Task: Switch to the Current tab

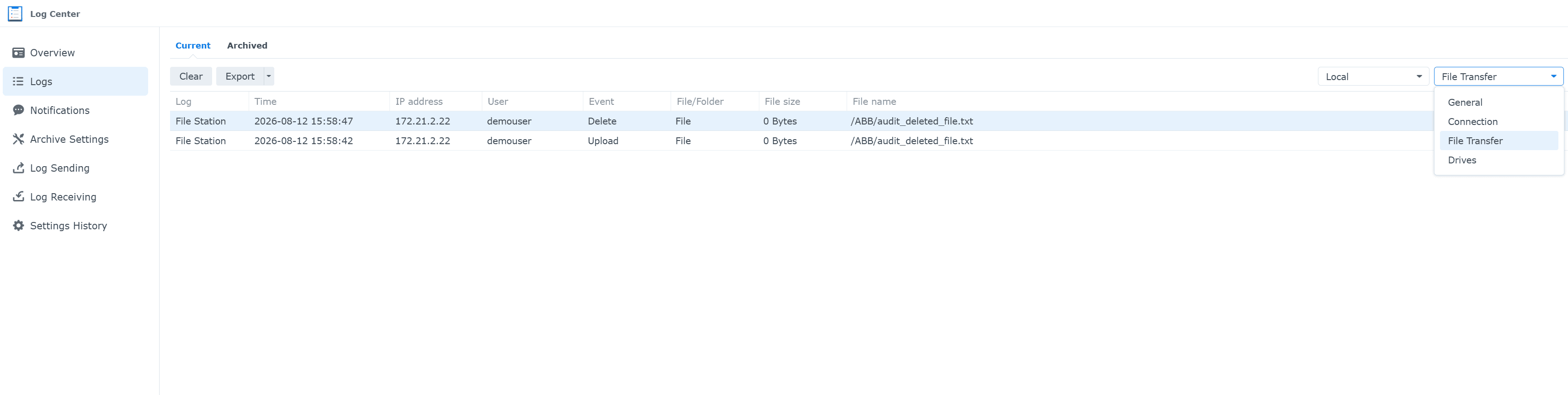Action: [193, 46]
